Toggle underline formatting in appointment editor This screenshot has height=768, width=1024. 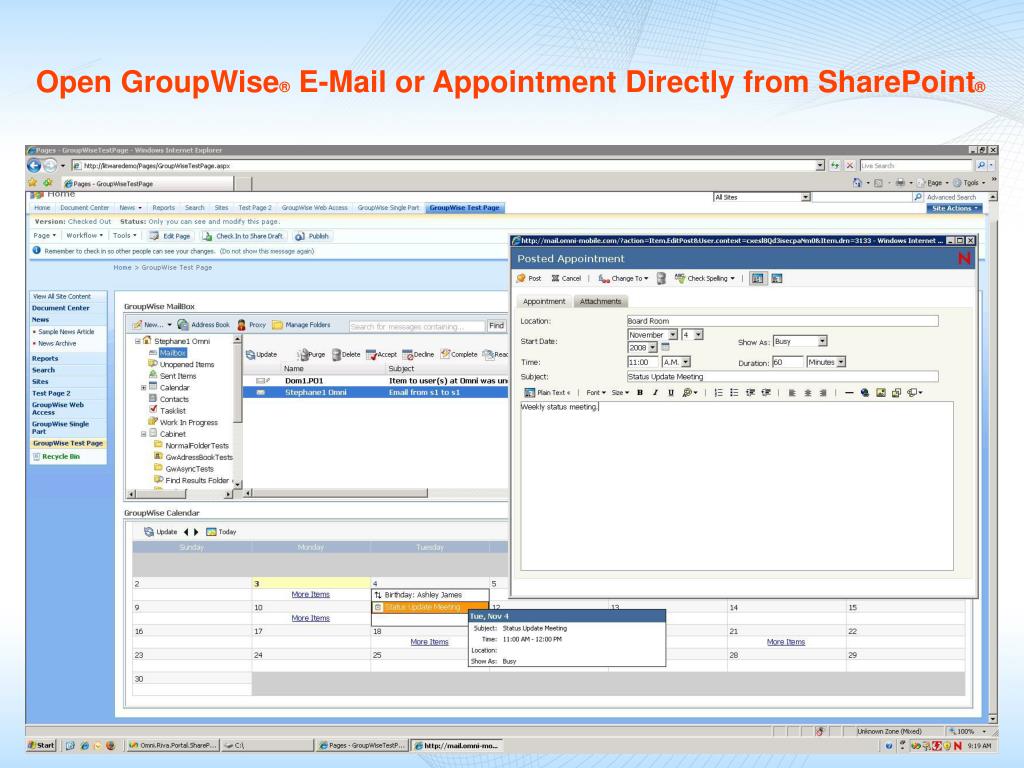point(671,392)
